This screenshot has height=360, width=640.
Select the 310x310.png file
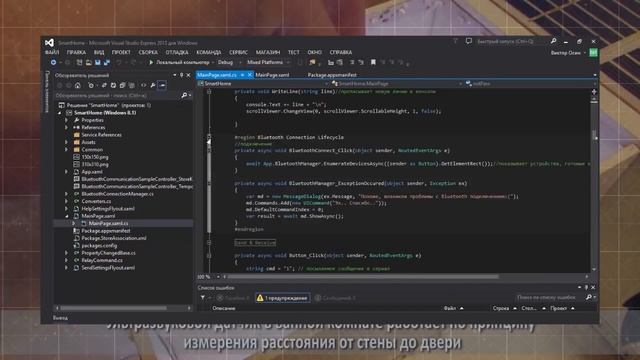point(95,164)
